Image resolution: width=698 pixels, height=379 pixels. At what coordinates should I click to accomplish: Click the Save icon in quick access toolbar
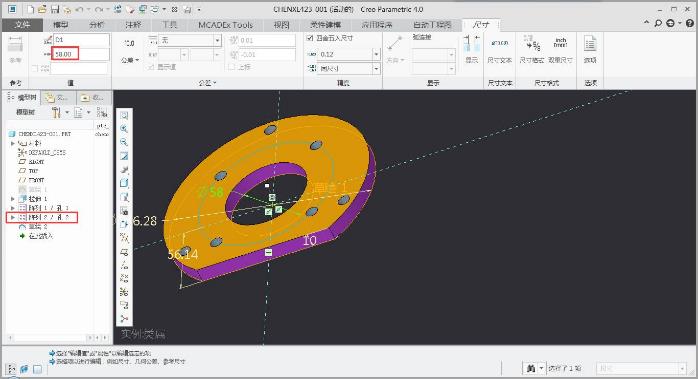[54, 9]
